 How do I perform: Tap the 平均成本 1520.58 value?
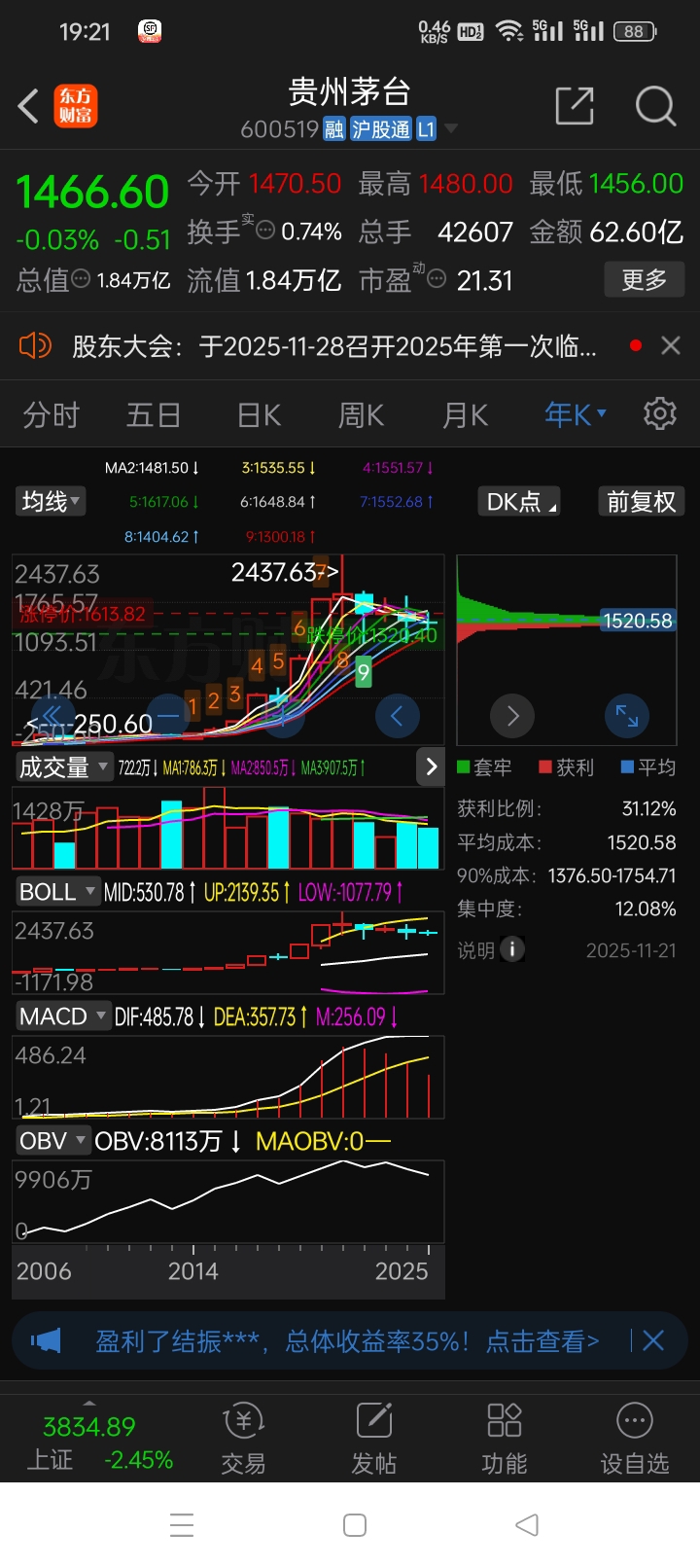[x=642, y=842]
